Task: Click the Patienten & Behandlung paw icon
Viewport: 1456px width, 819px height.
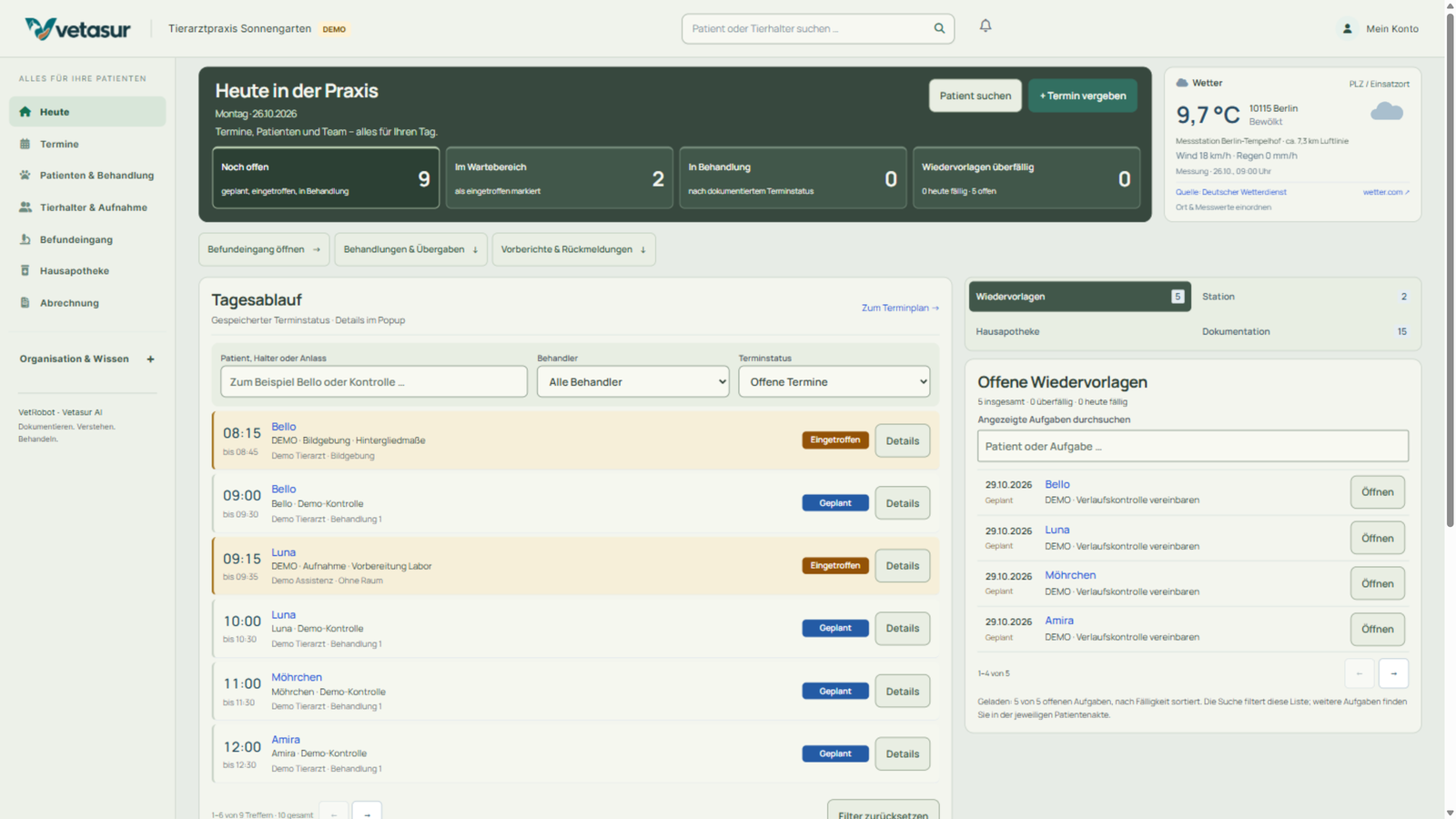Action: pyautogui.click(x=25, y=175)
